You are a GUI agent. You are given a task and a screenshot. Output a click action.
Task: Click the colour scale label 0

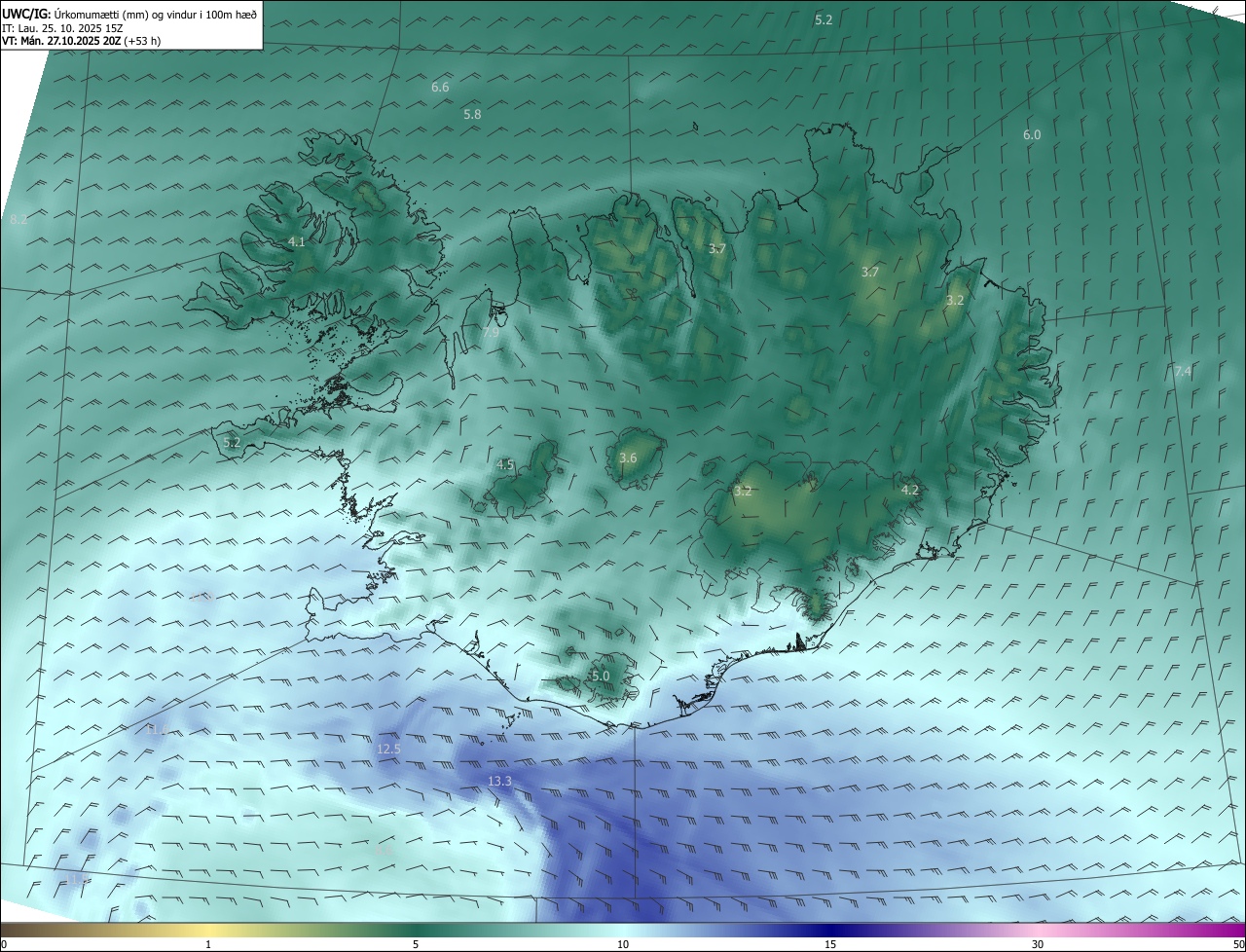point(4,944)
